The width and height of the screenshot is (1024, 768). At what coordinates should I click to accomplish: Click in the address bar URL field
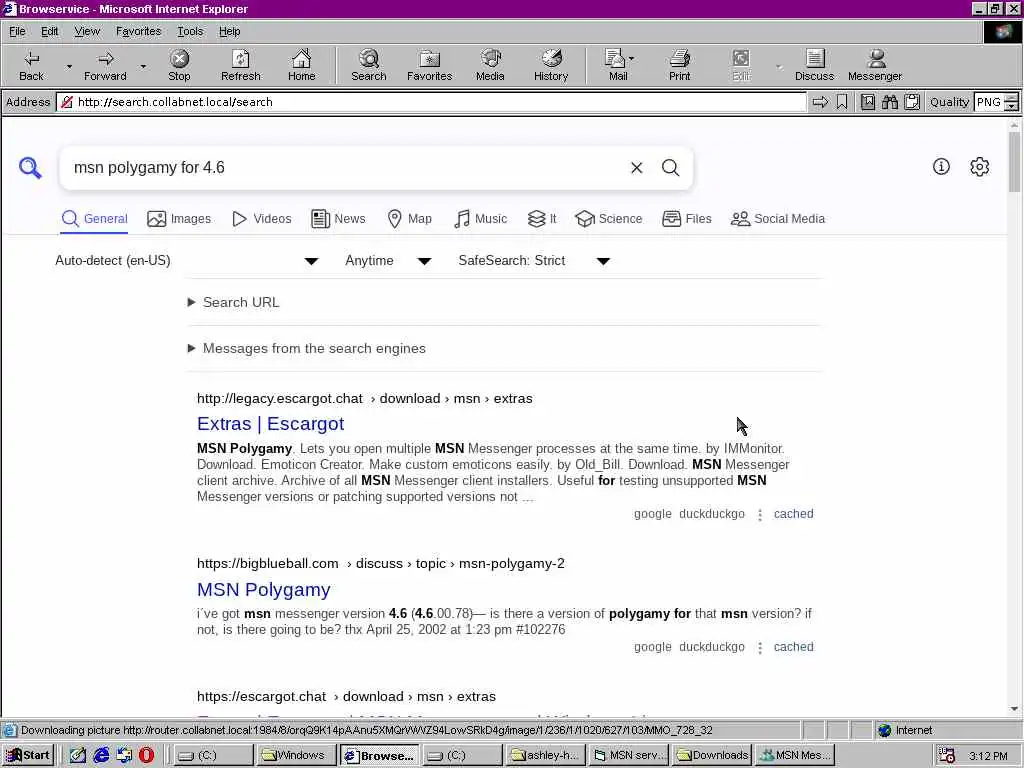(431, 102)
